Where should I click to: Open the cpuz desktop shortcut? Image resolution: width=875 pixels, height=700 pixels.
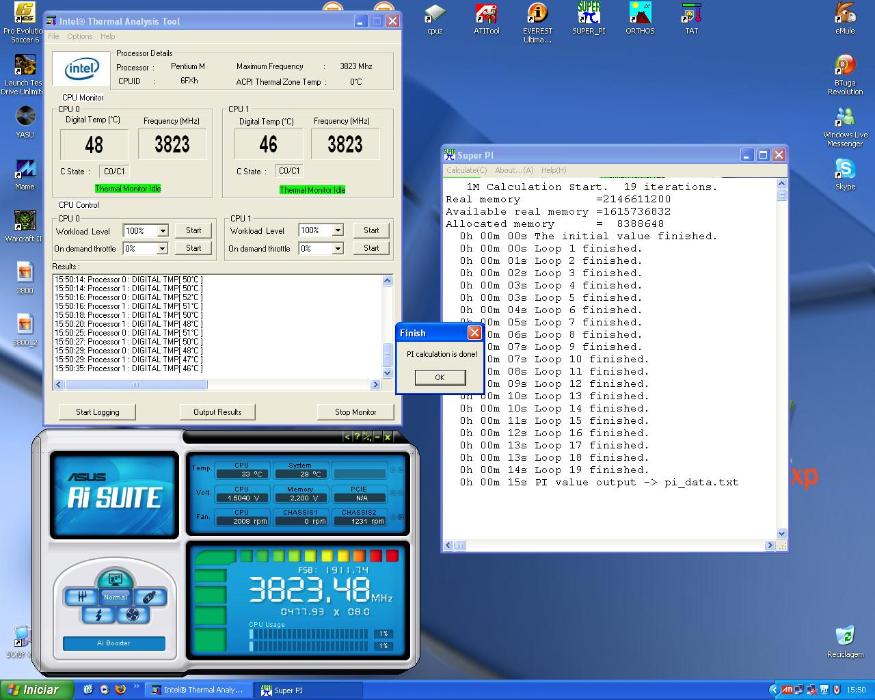[434, 18]
